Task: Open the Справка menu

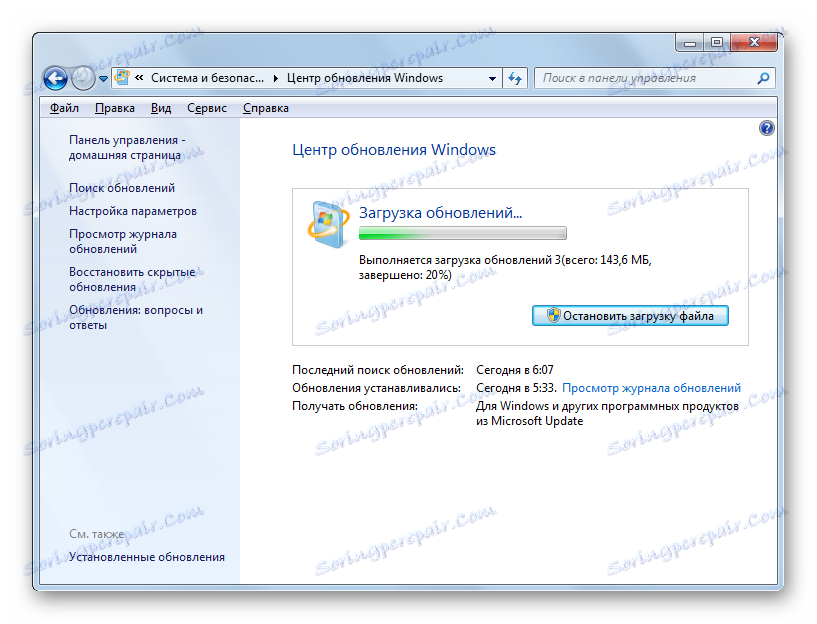Action: tap(266, 108)
